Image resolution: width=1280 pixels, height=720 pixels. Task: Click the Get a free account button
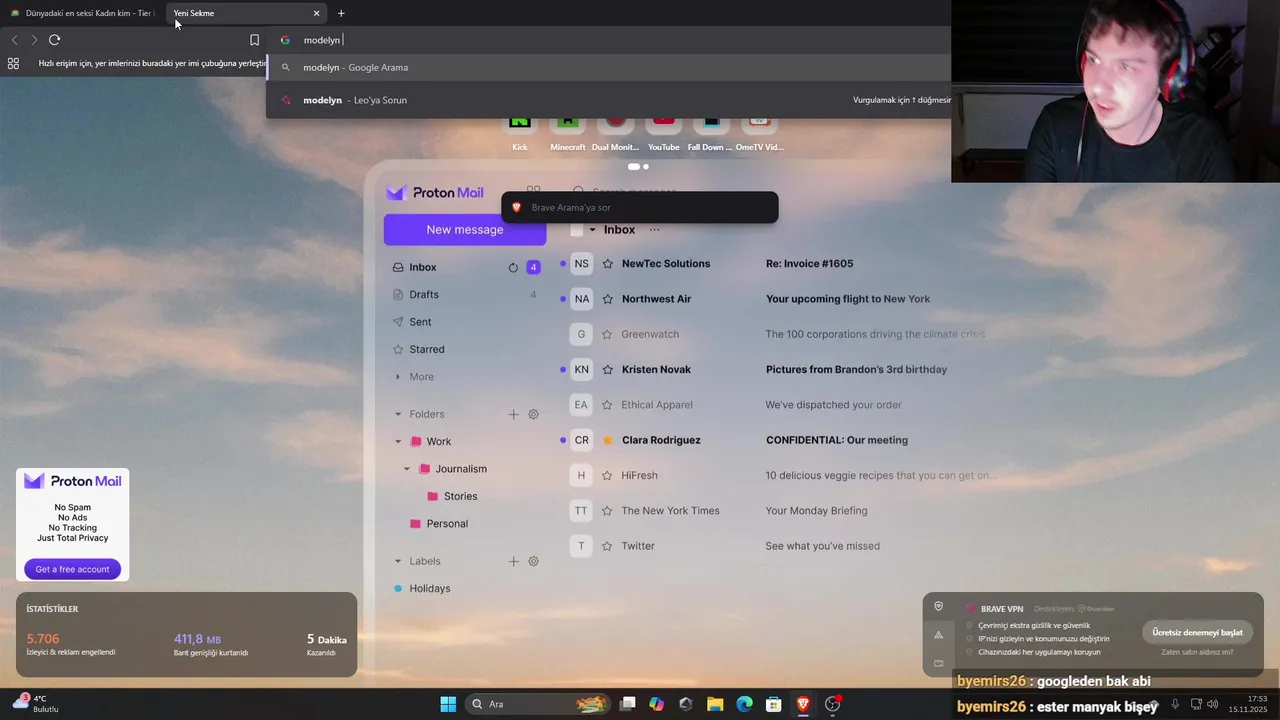click(x=73, y=569)
